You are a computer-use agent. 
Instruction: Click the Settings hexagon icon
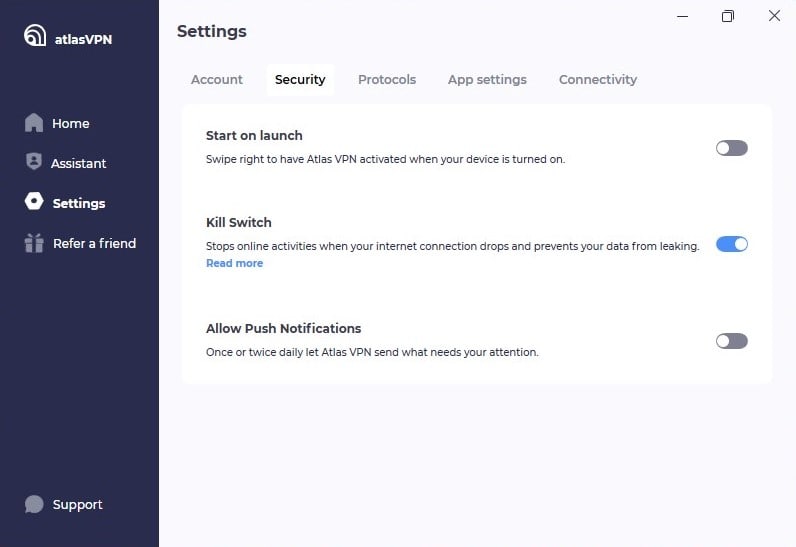[34, 202]
